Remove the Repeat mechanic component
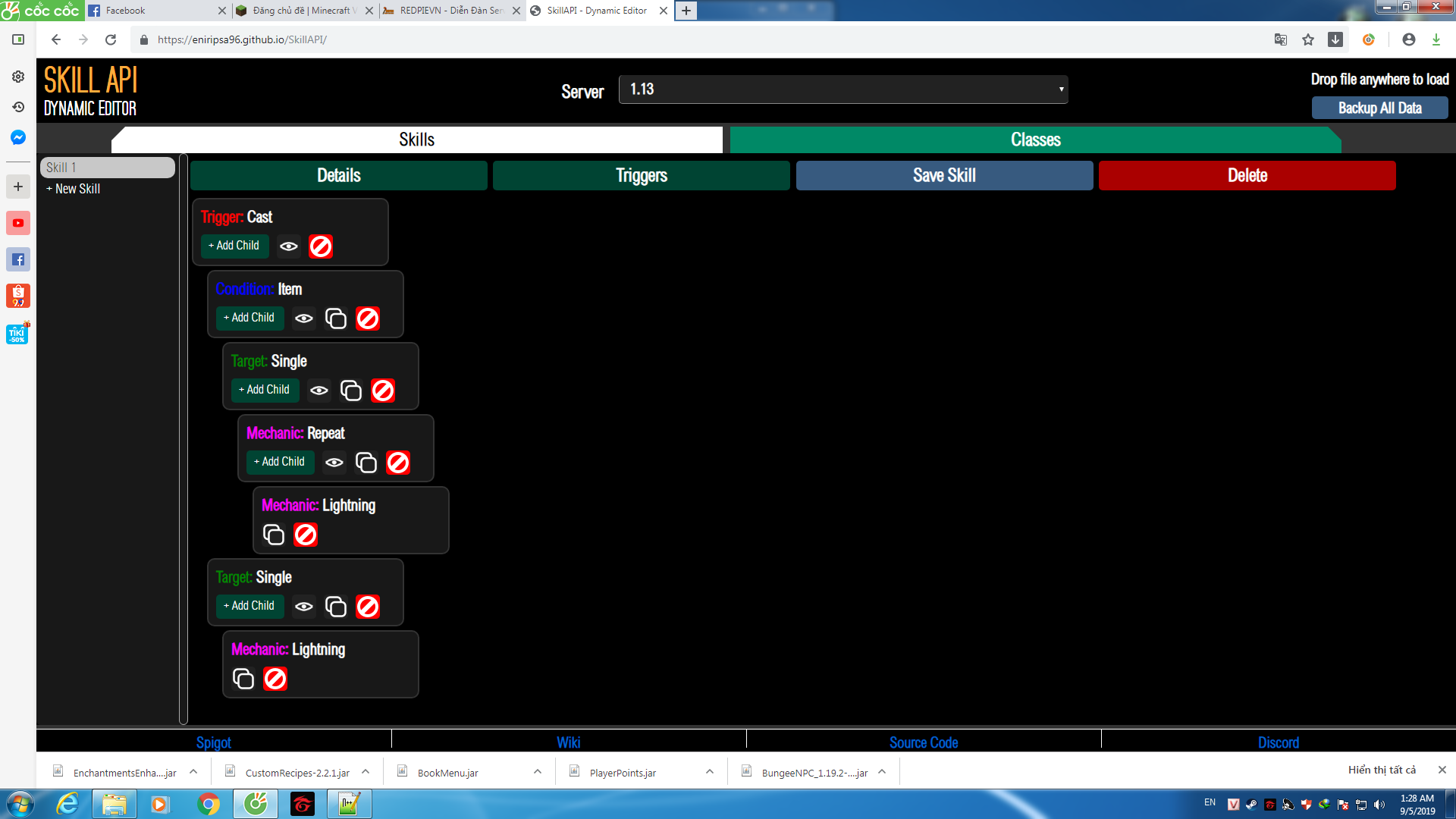 [x=398, y=463]
